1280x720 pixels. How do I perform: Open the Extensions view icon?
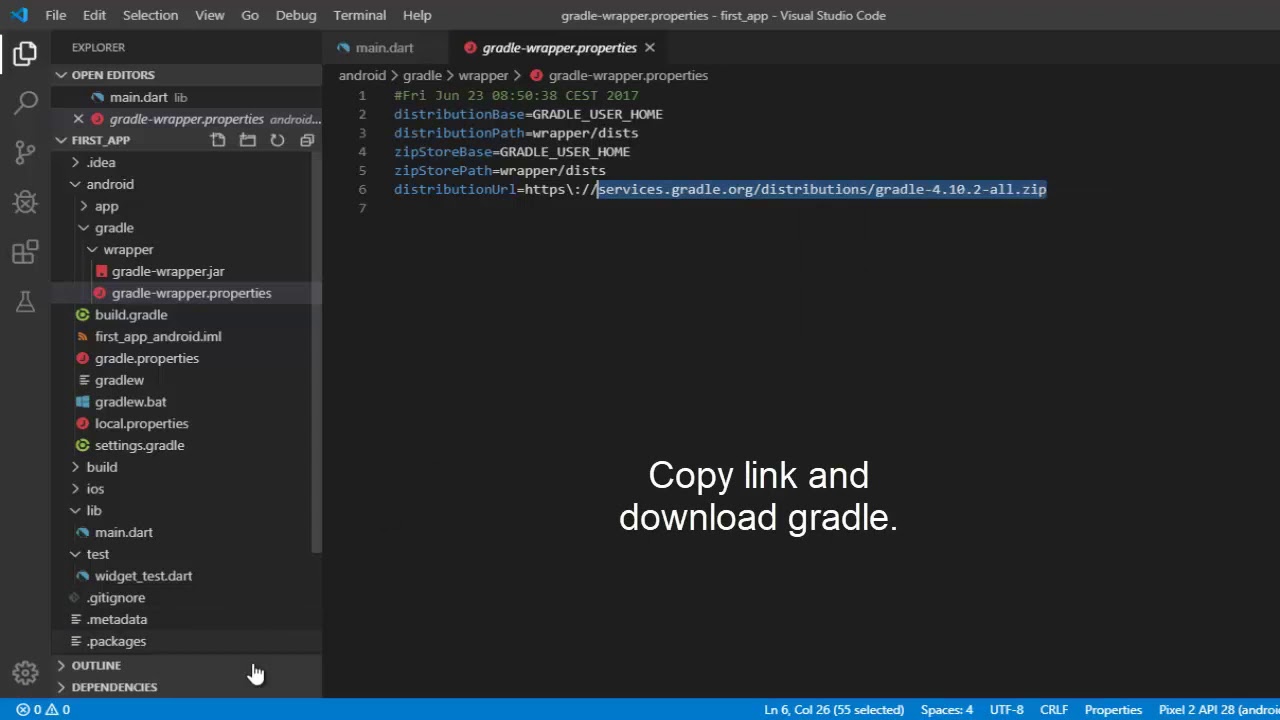click(x=25, y=252)
